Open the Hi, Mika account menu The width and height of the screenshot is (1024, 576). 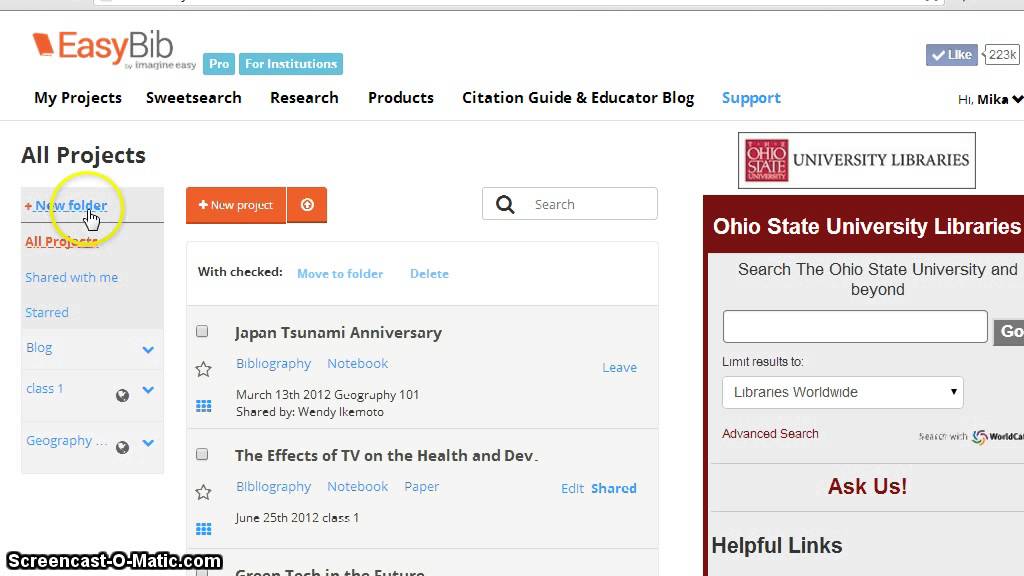990,99
